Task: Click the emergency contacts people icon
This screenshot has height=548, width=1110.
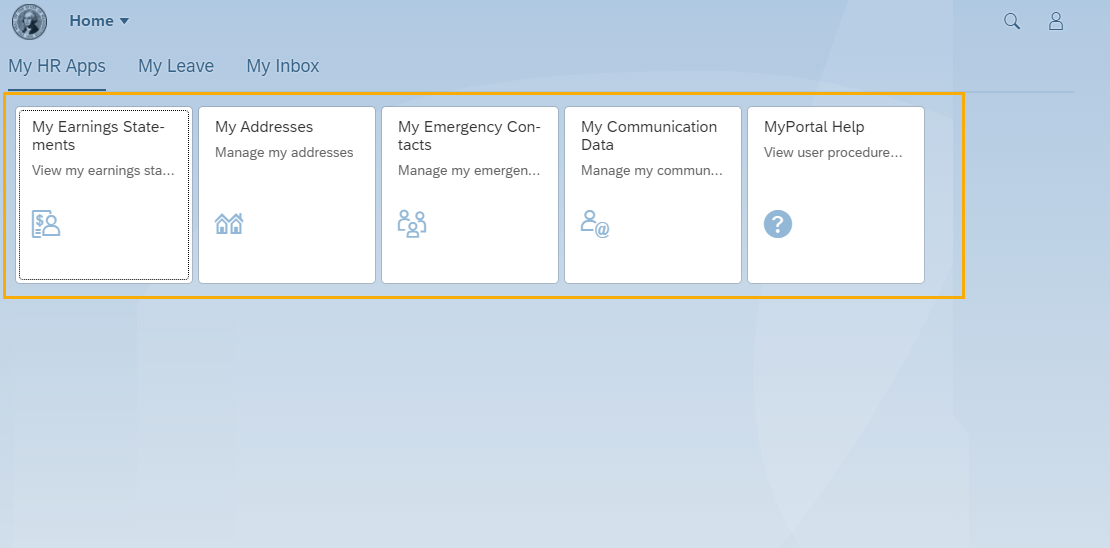Action: point(412,223)
